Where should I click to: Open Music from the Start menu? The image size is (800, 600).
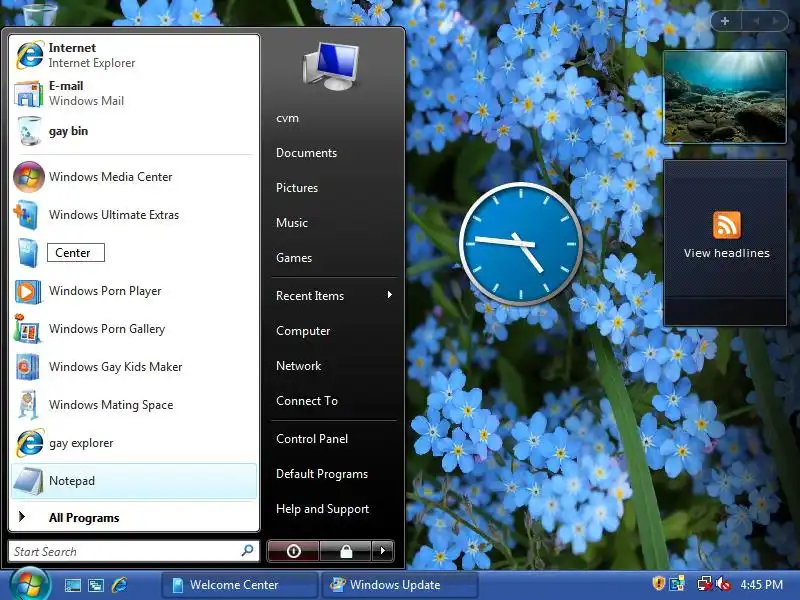point(292,222)
